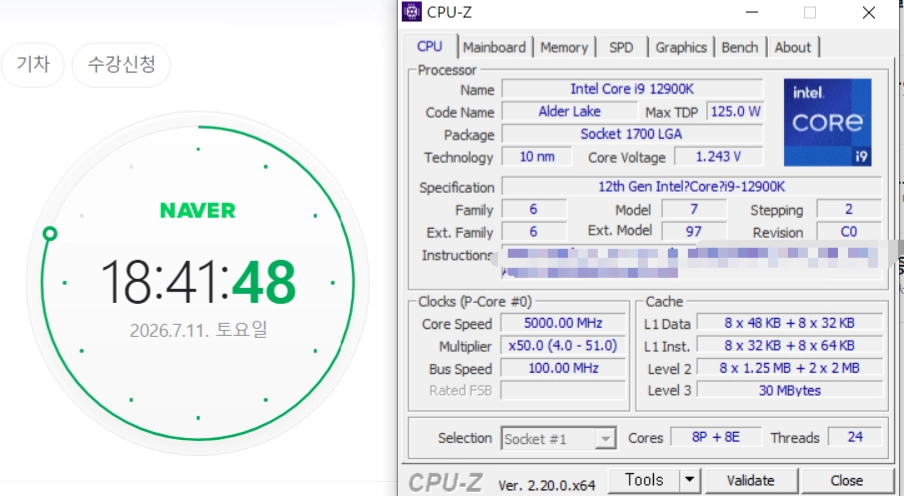
Task: Click the date 2026.7.11. 토요일
Action: [x=198, y=330]
